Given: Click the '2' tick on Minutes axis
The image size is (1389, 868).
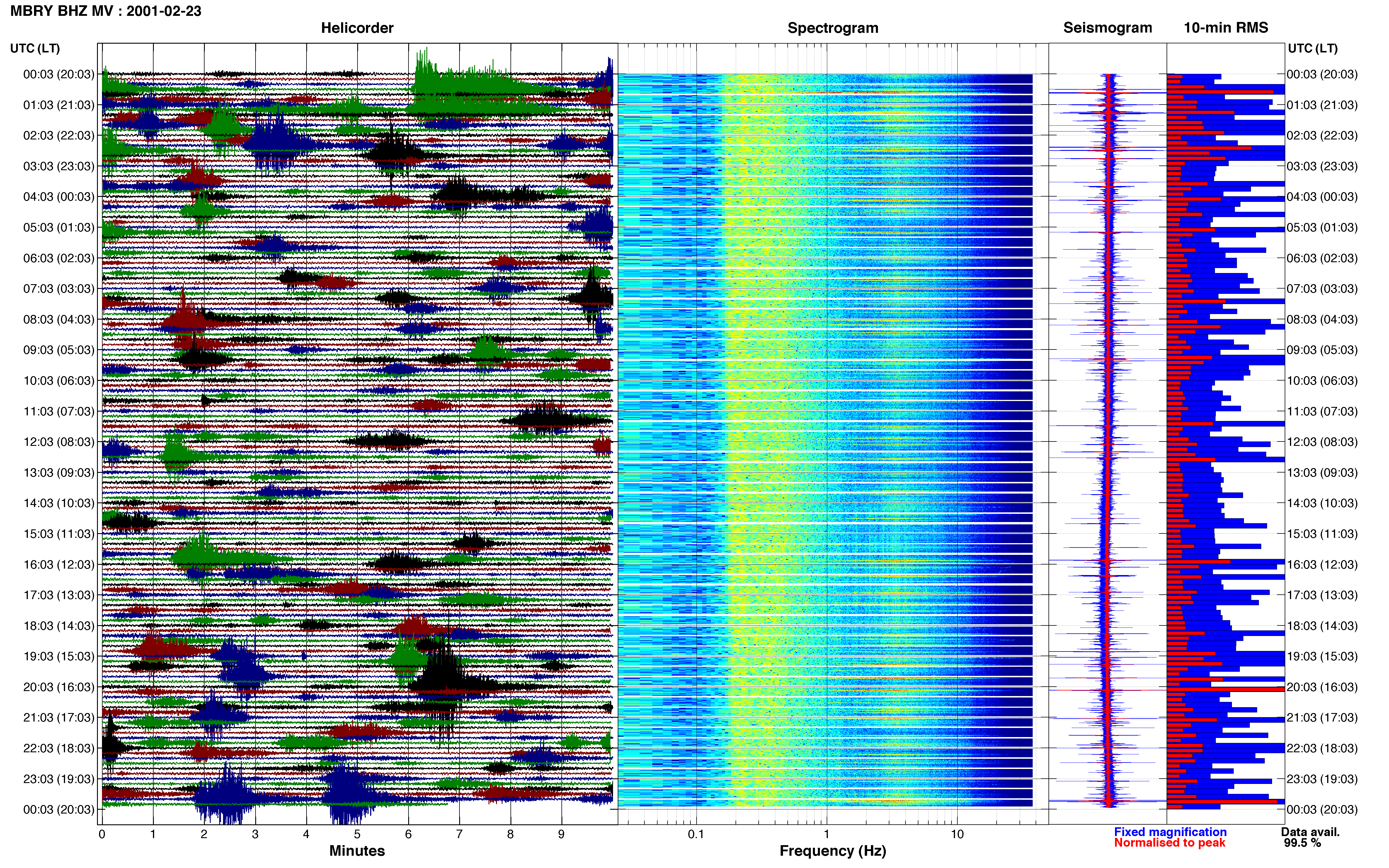Looking at the screenshot, I should [x=204, y=835].
